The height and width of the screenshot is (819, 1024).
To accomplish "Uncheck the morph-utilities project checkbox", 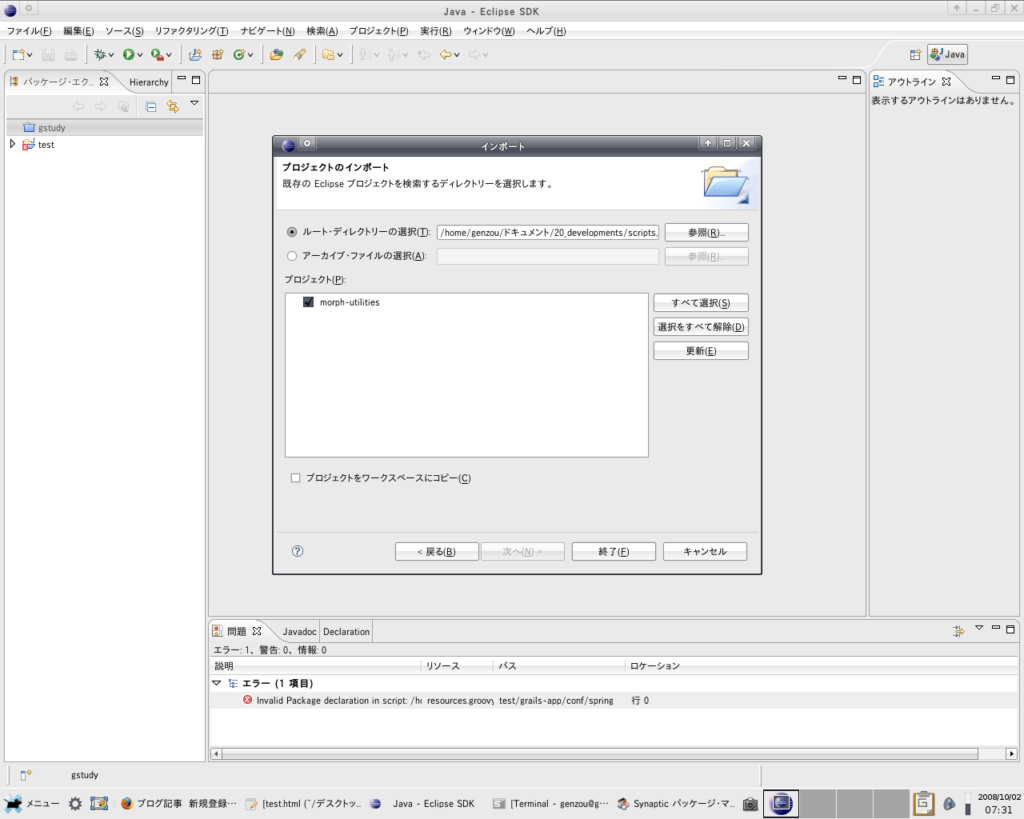I will [308, 302].
